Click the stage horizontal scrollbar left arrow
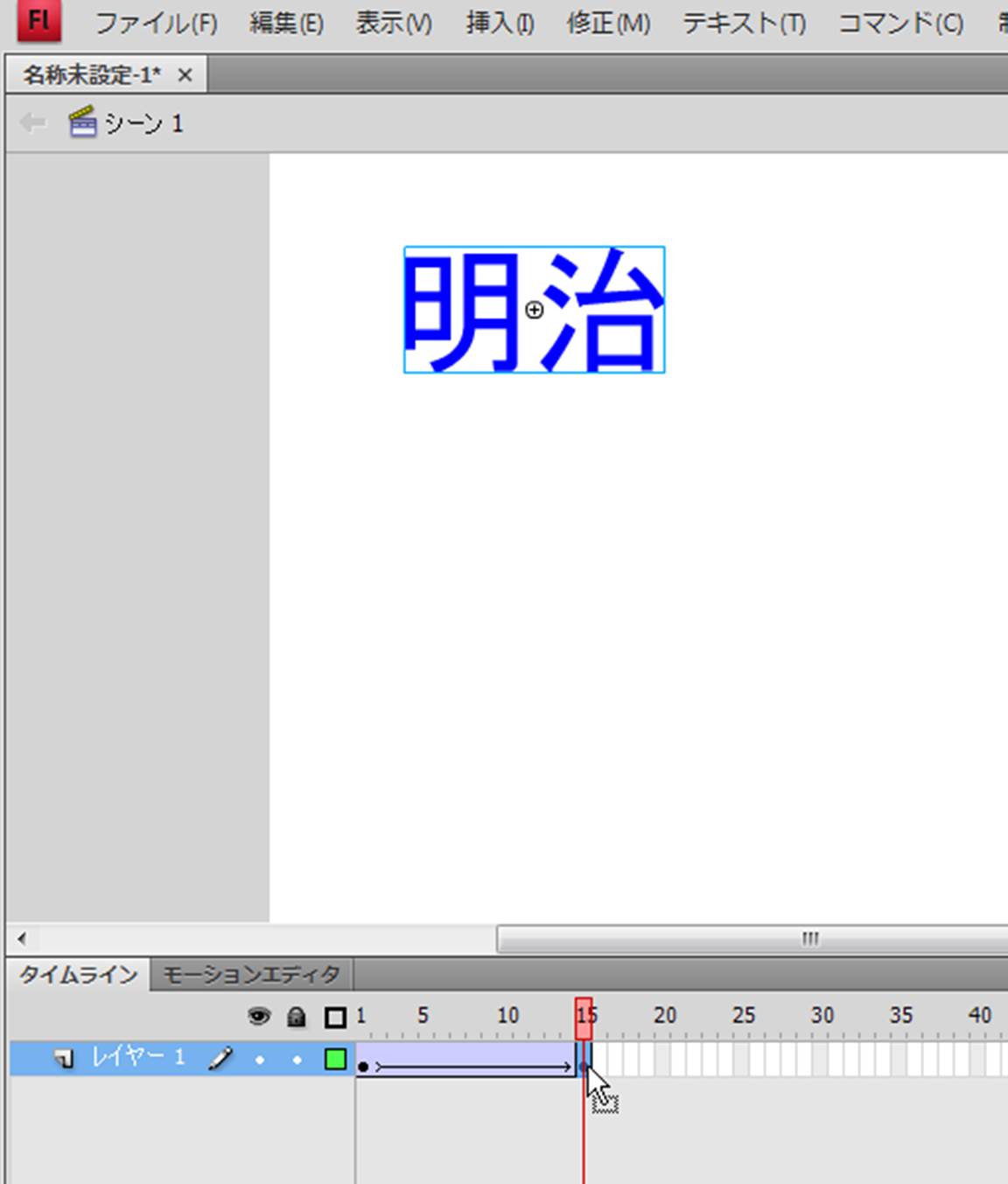The width and height of the screenshot is (1008, 1184). pyautogui.click(x=22, y=939)
